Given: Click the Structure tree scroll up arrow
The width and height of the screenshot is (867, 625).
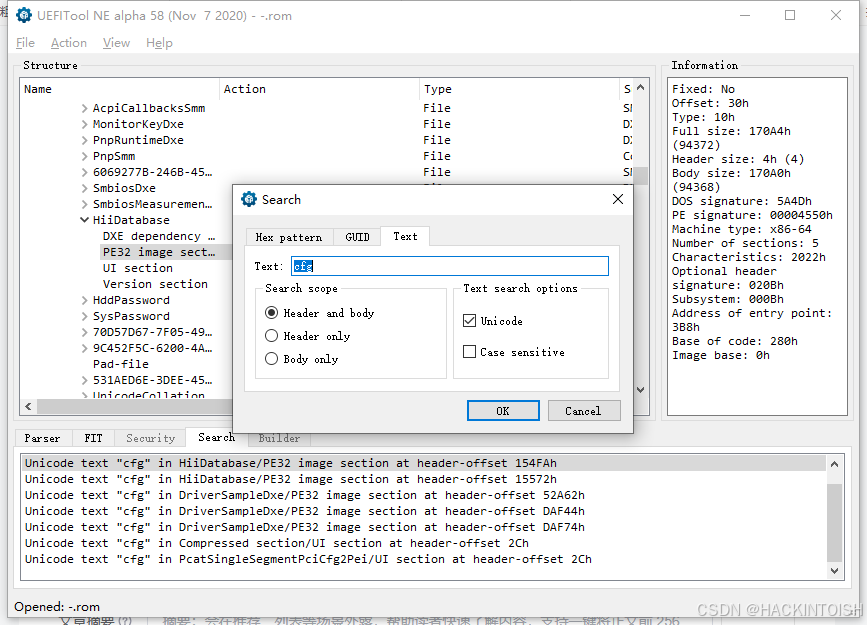Looking at the screenshot, I should 640,87.
